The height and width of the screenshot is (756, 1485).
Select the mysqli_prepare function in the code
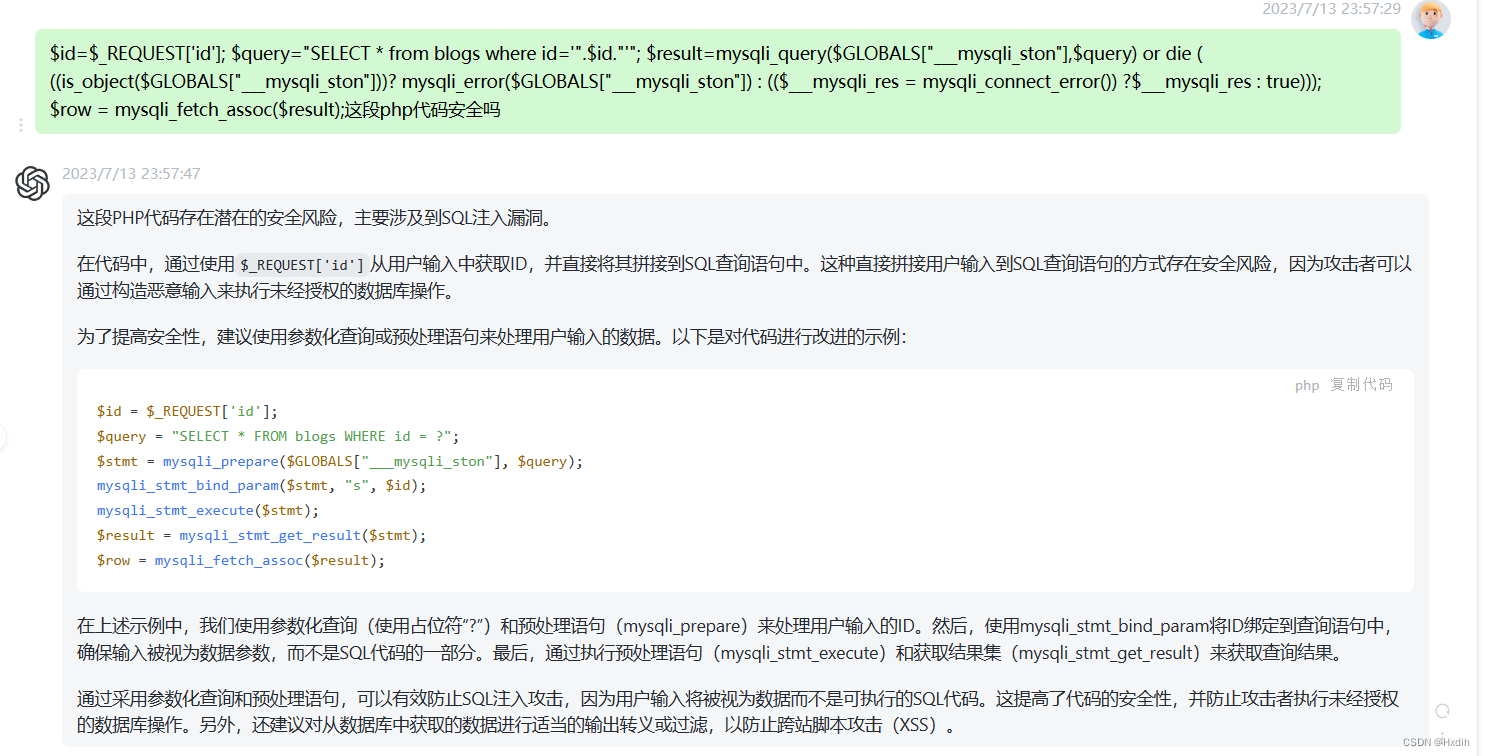[x=221, y=461]
